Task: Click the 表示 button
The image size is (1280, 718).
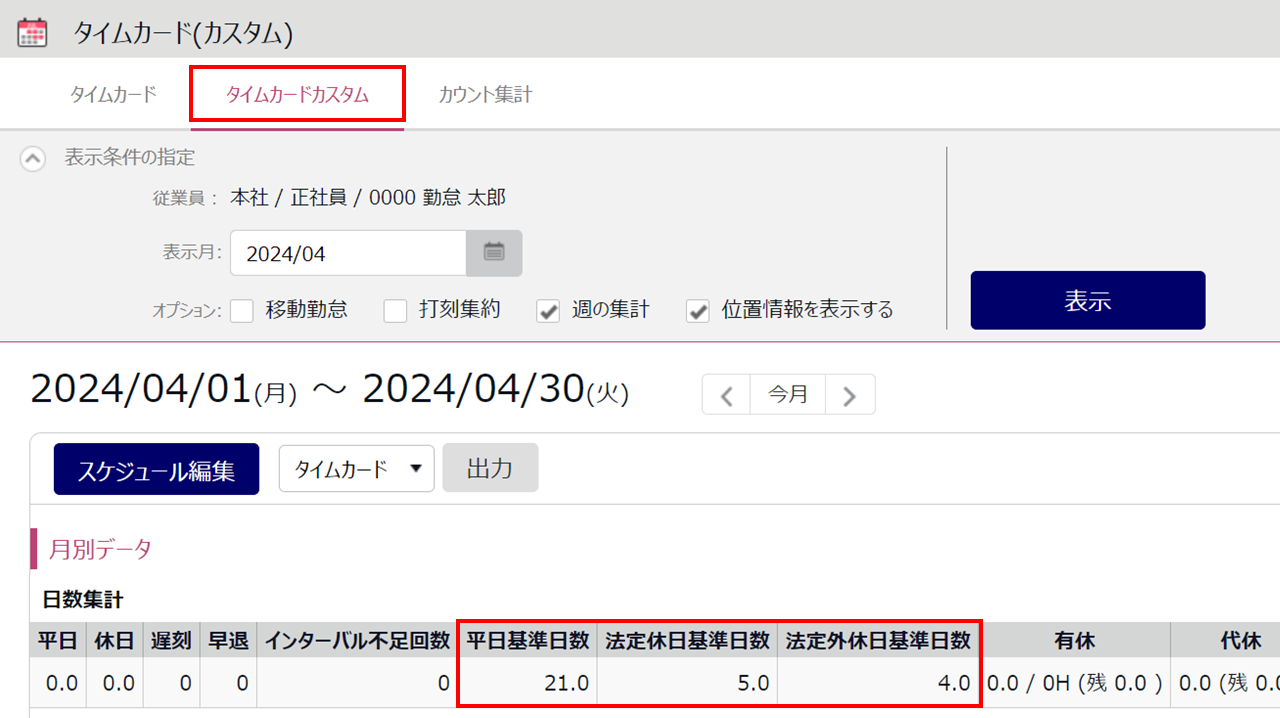Action: point(1088,300)
